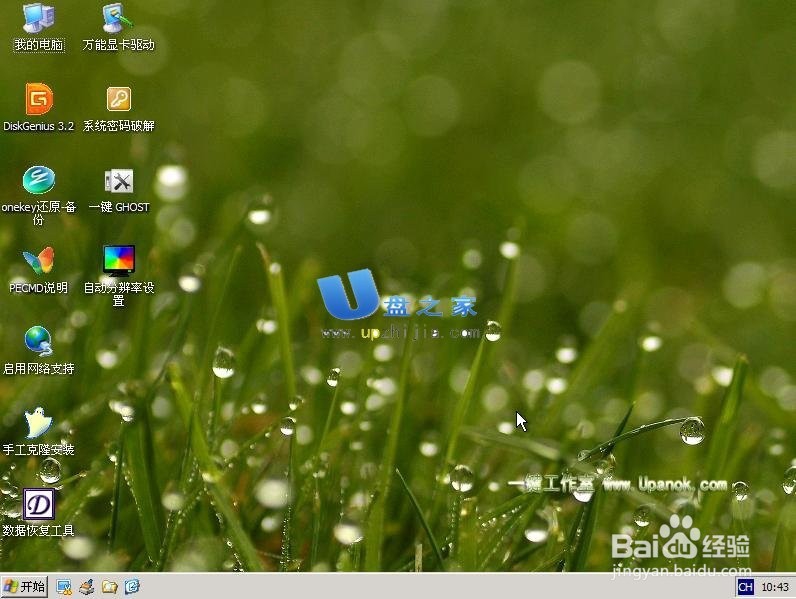The width and height of the screenshot is (796, 599).
Task: Click the printer-like quick-launch taskbar icon
Action: click(87, 587)
